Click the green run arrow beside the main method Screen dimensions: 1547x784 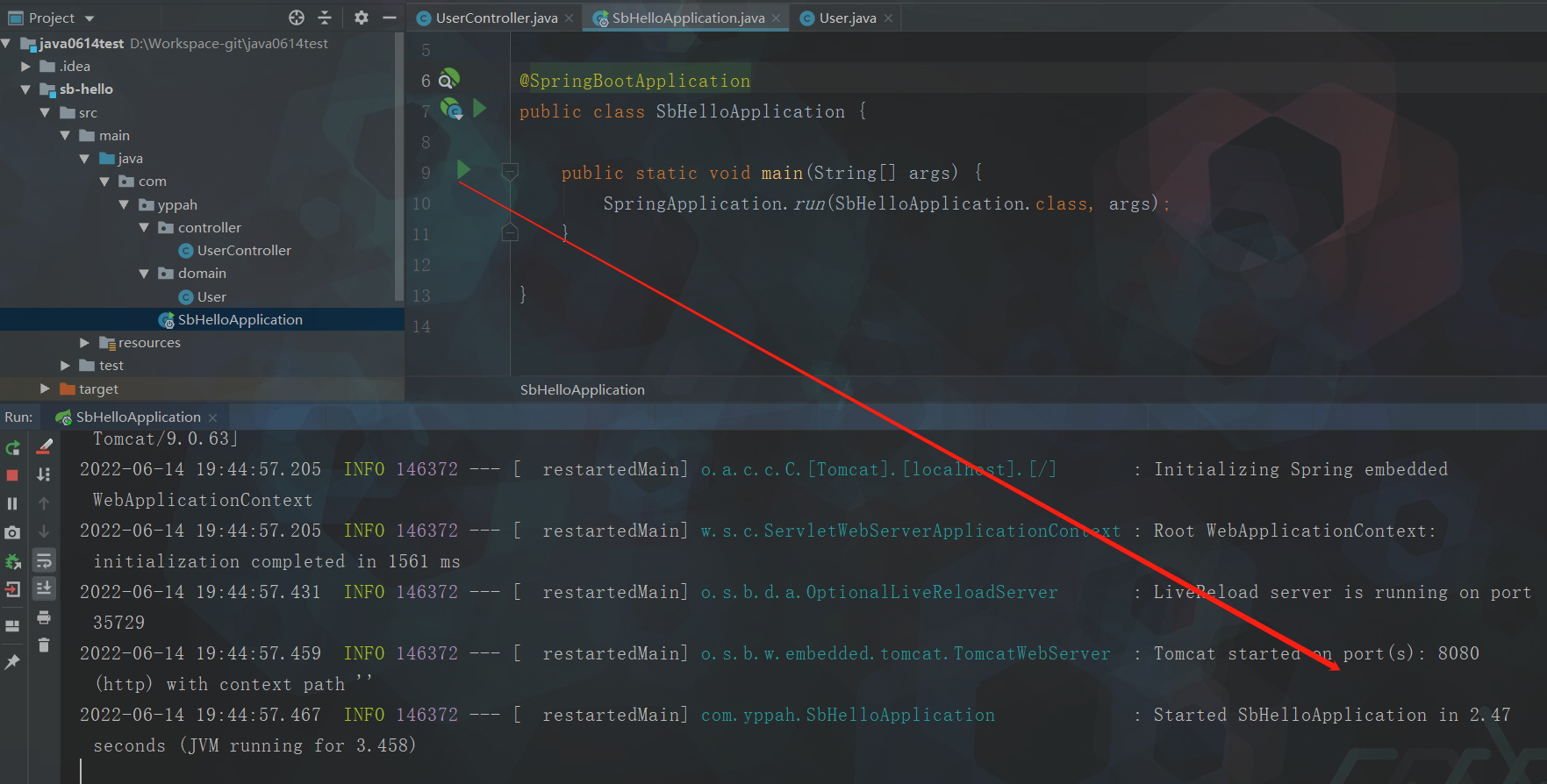point(463,169)
